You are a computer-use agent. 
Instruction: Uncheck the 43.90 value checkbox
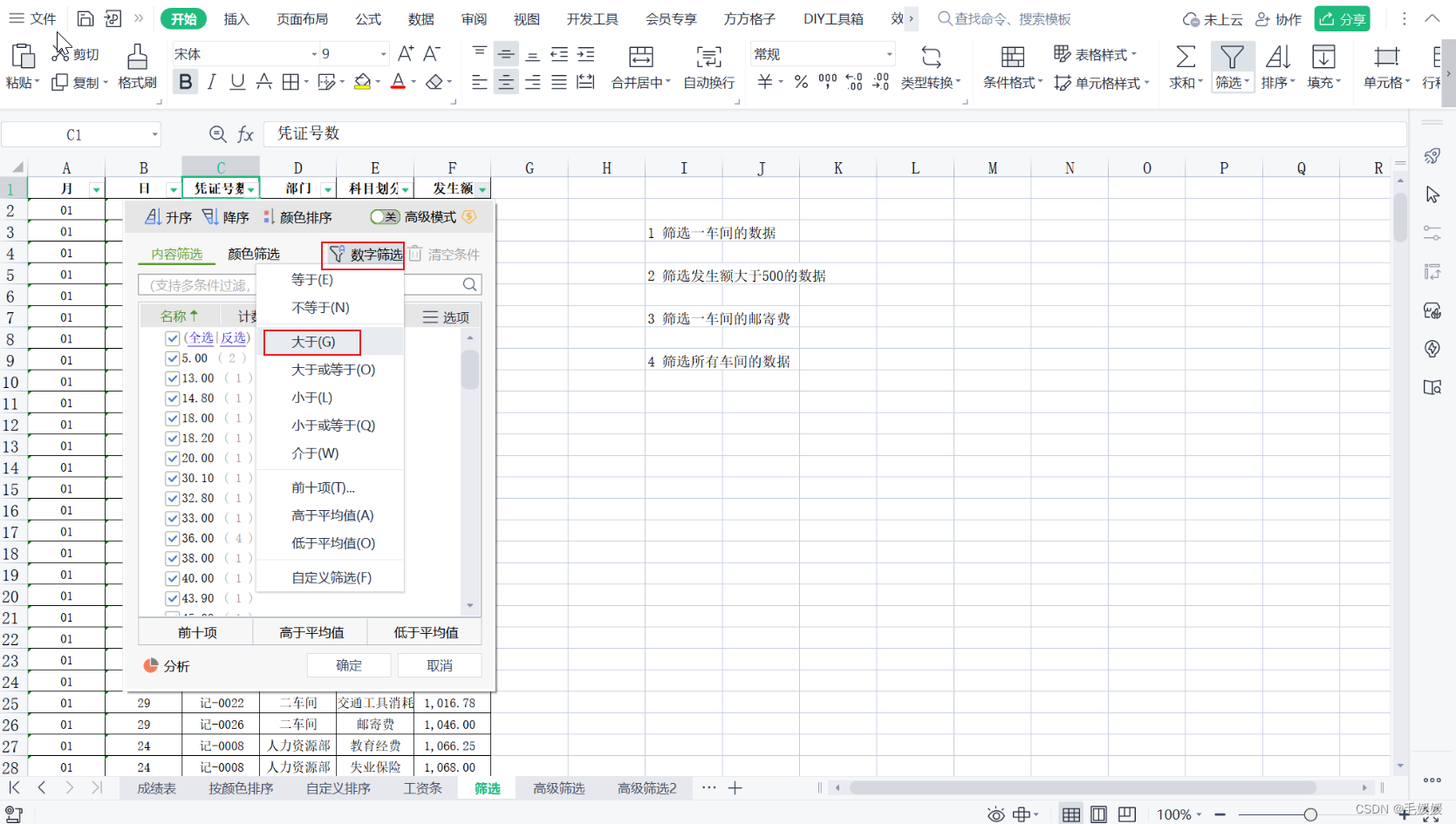[173, 599]
